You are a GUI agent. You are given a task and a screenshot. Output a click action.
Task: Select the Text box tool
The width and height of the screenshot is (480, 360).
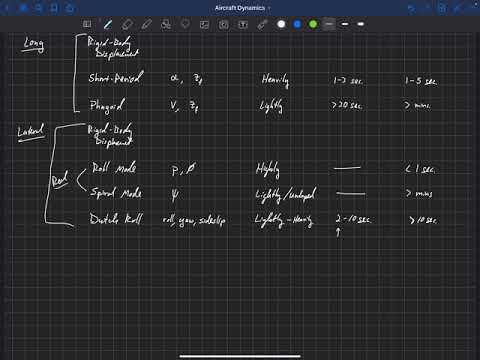pyautogui.click(x=243, y=24)
